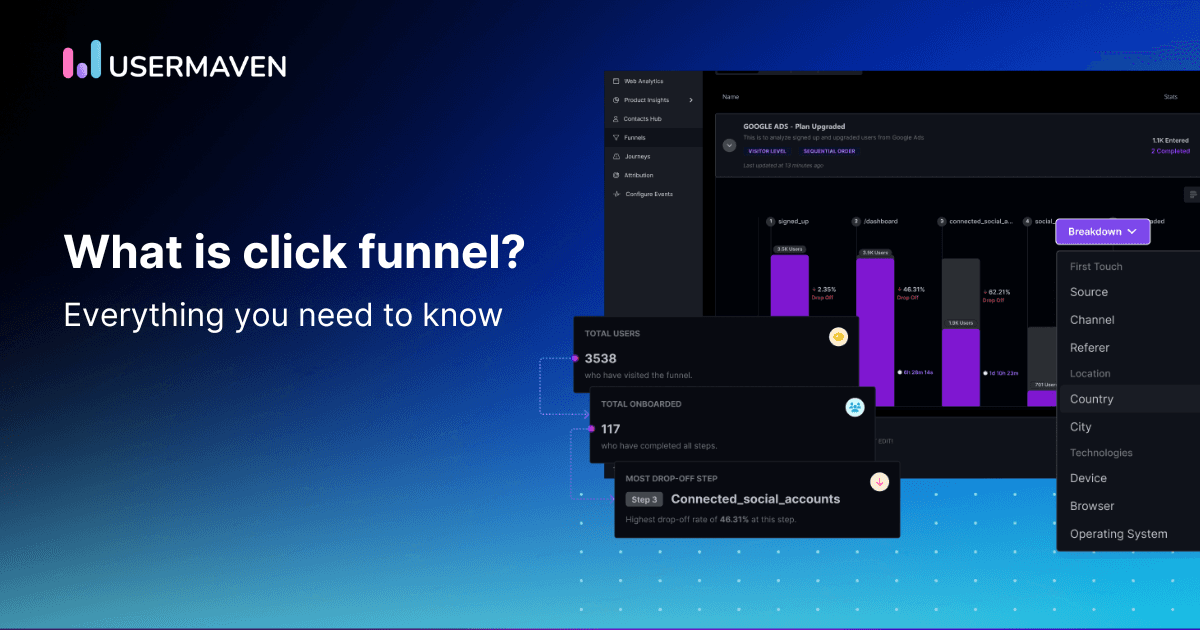Click the Attribution sidebar icon

click(x=616, y=175)
